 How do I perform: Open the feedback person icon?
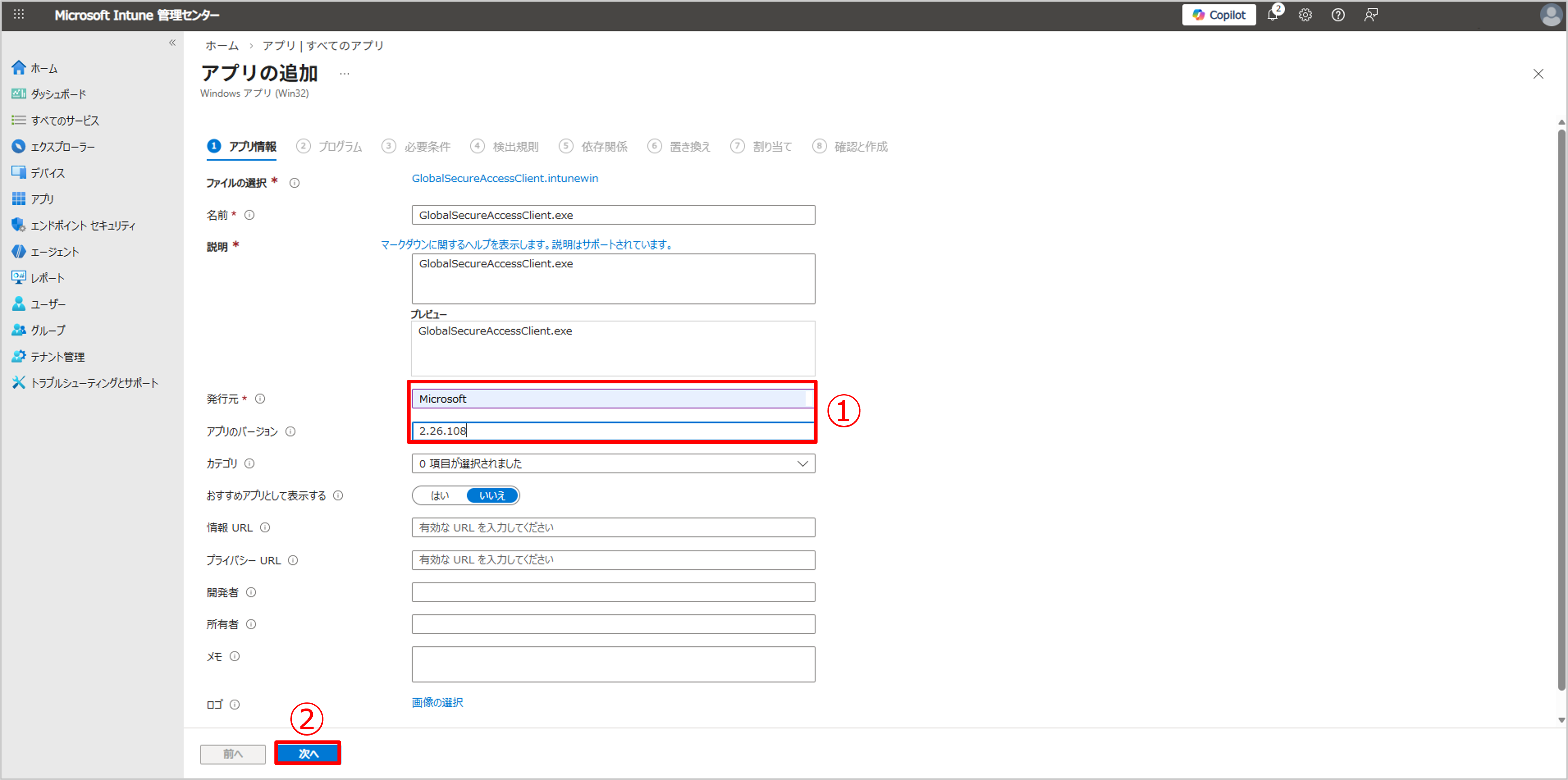[1370, 15]
